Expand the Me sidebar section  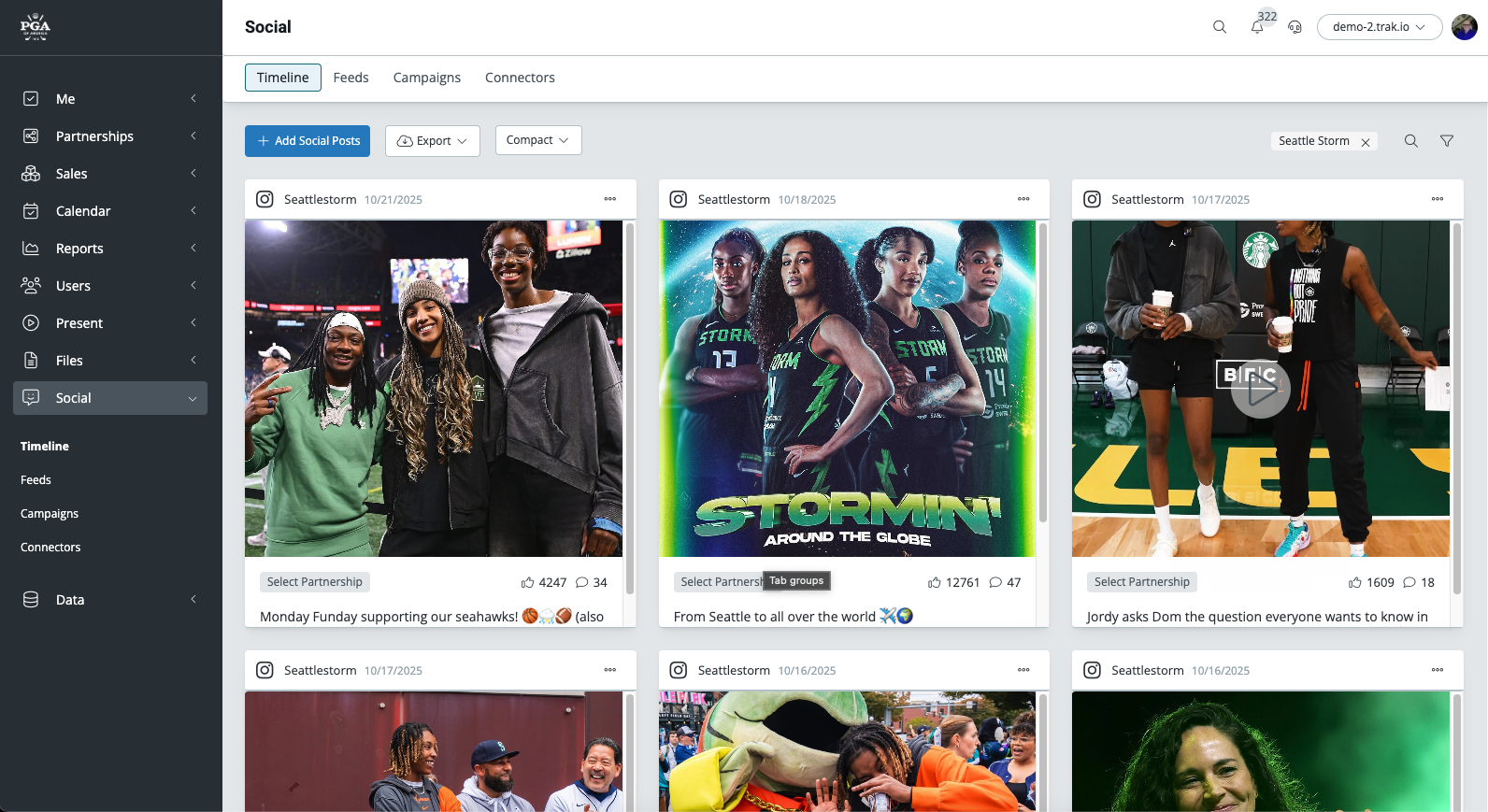click(x=193, y=99)
